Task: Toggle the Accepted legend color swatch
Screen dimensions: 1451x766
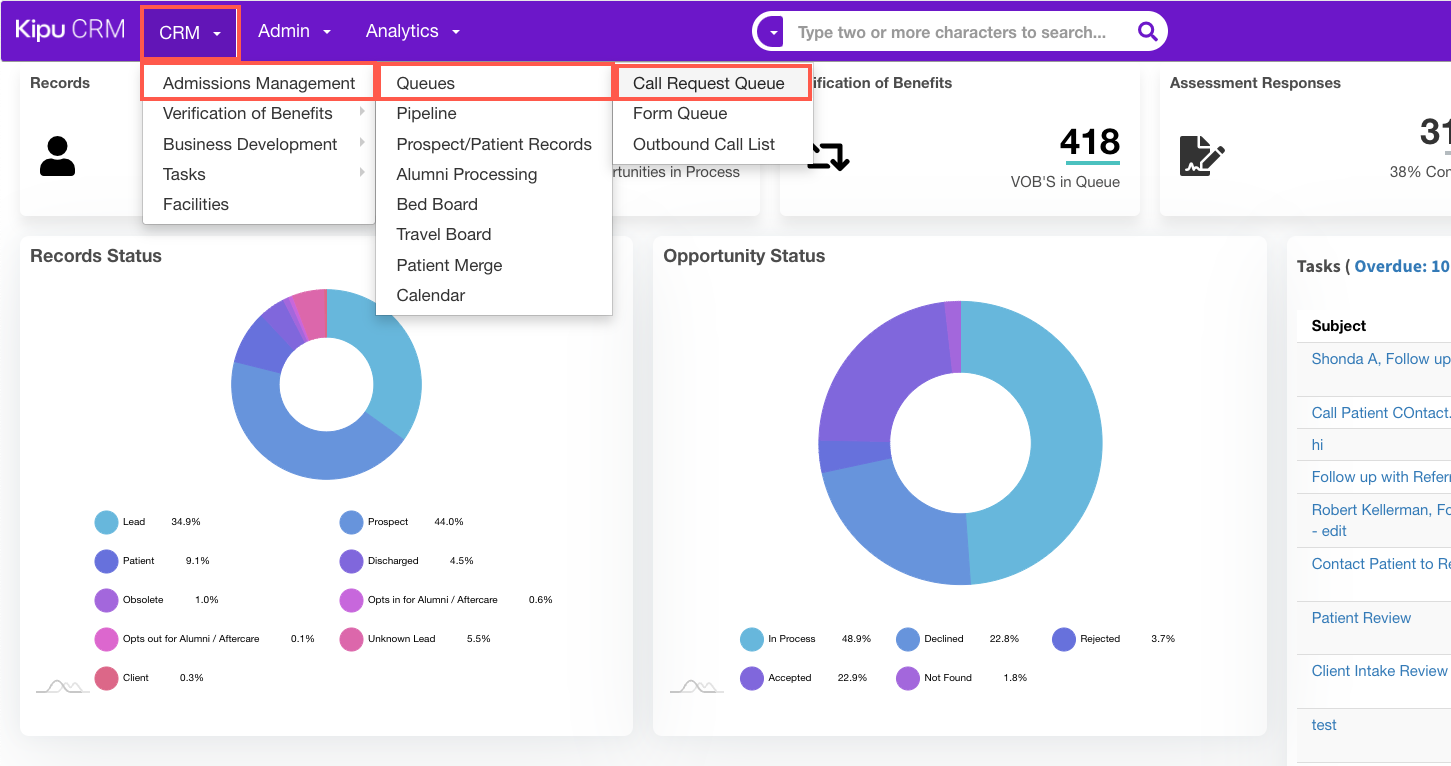Action: [752, 678]
